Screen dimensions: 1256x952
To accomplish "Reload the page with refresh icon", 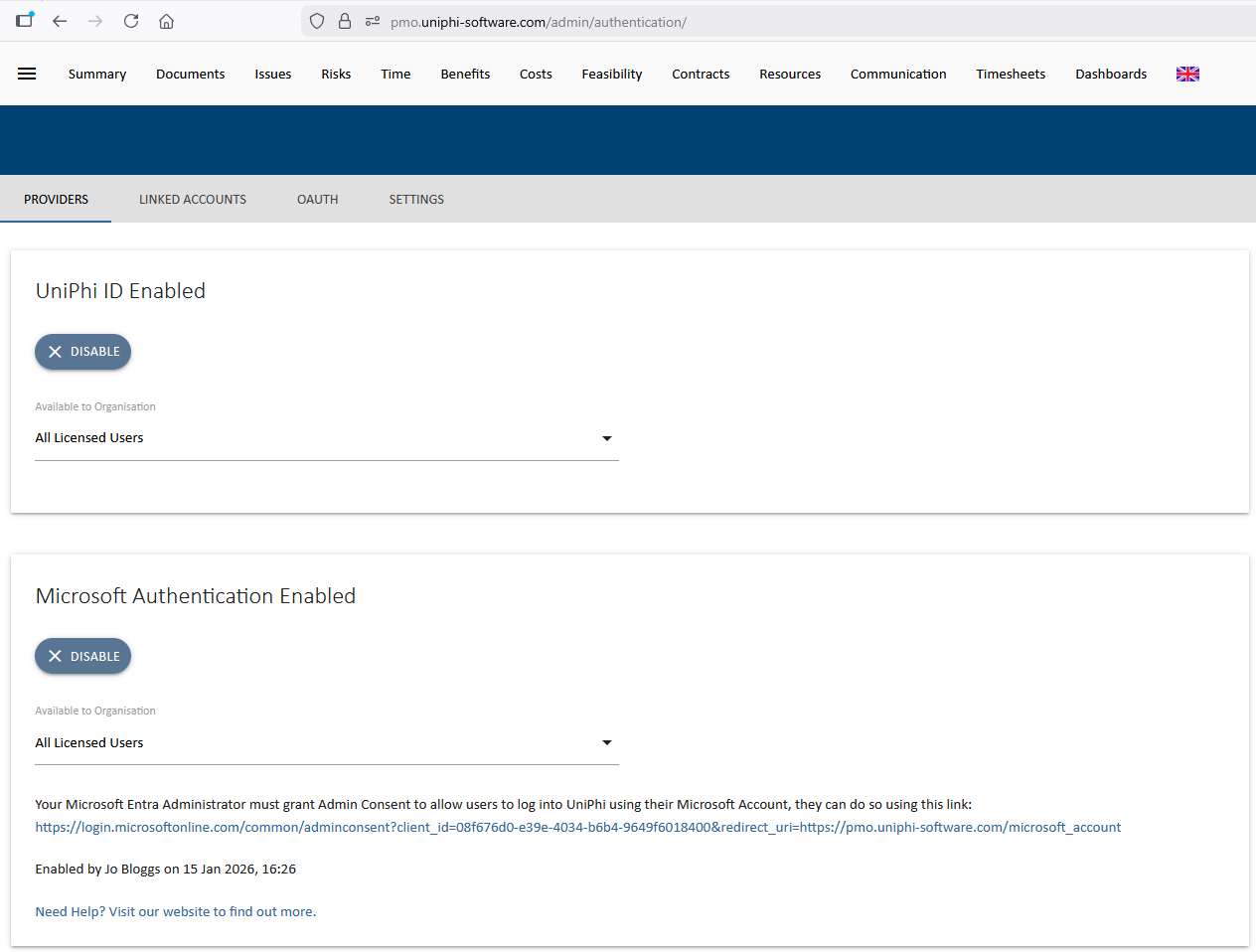I will [x=131, y=21].
